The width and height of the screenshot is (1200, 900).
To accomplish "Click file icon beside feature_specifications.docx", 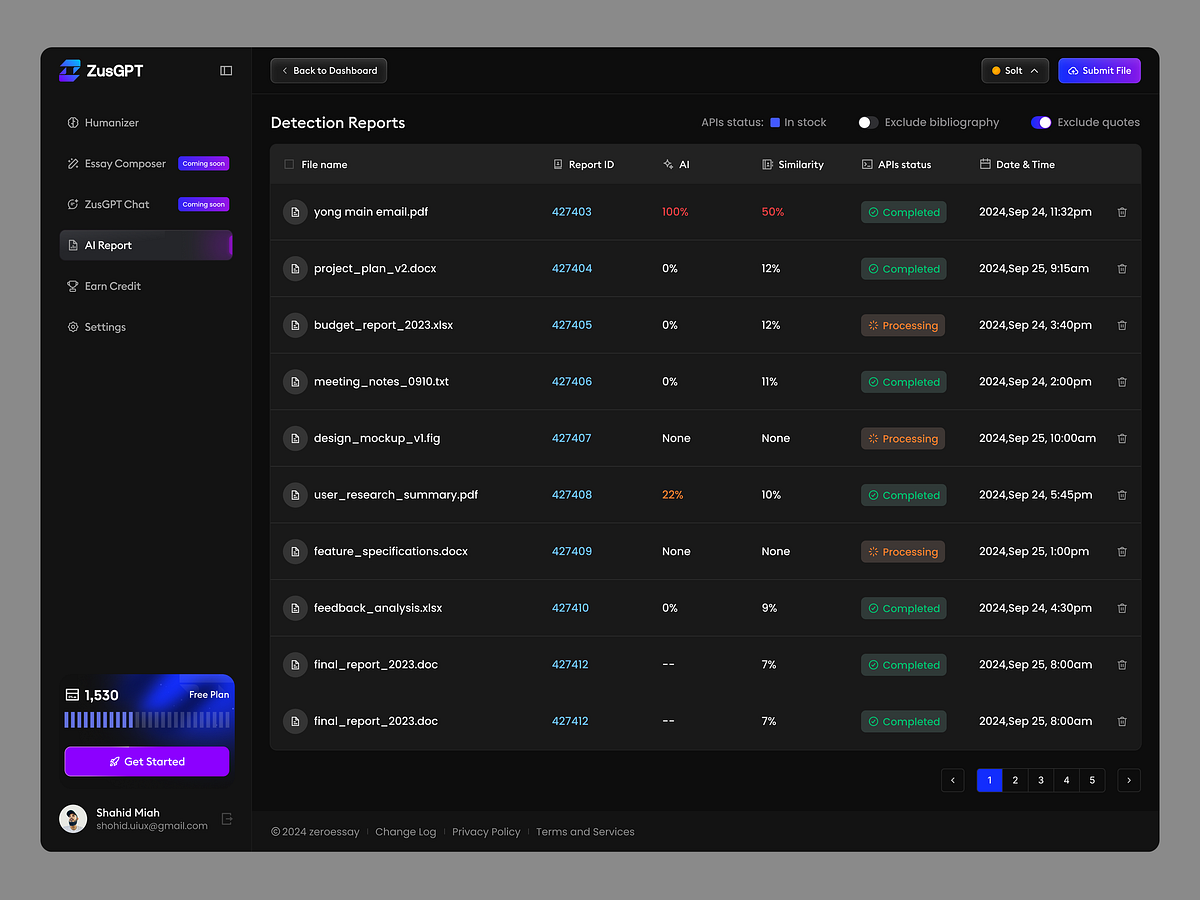I will pyautogui.click(x=295, y=551).
